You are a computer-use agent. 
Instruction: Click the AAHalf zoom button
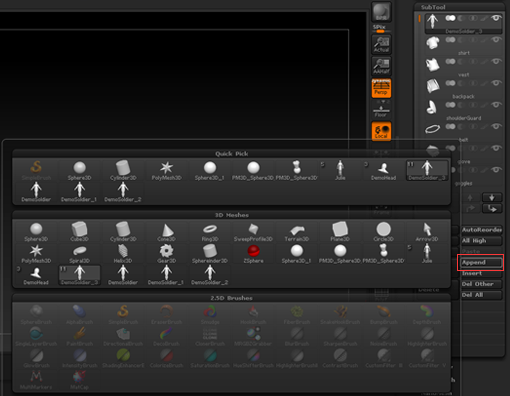point(381,66)
